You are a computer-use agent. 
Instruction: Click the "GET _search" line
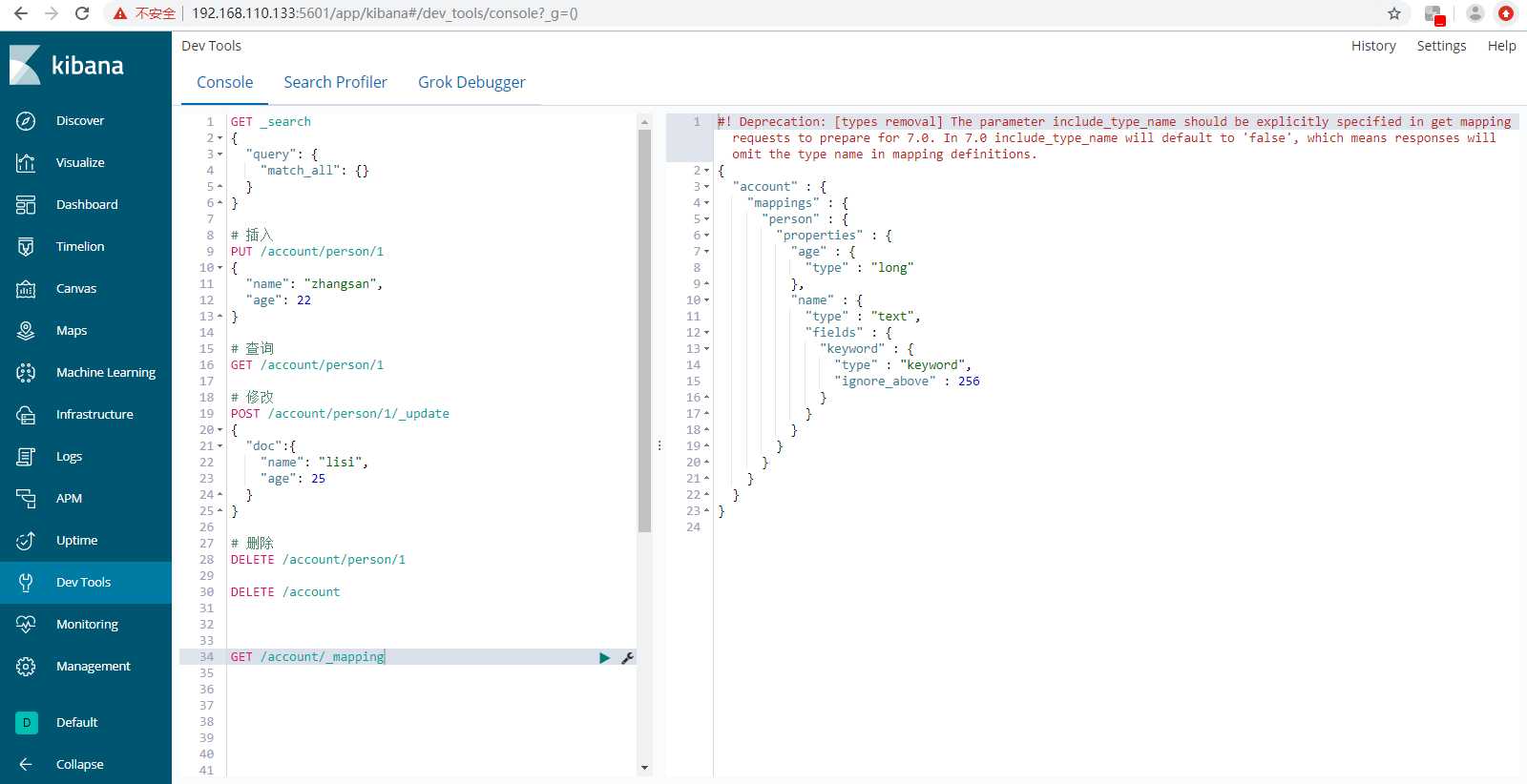(x=271, y=122)
